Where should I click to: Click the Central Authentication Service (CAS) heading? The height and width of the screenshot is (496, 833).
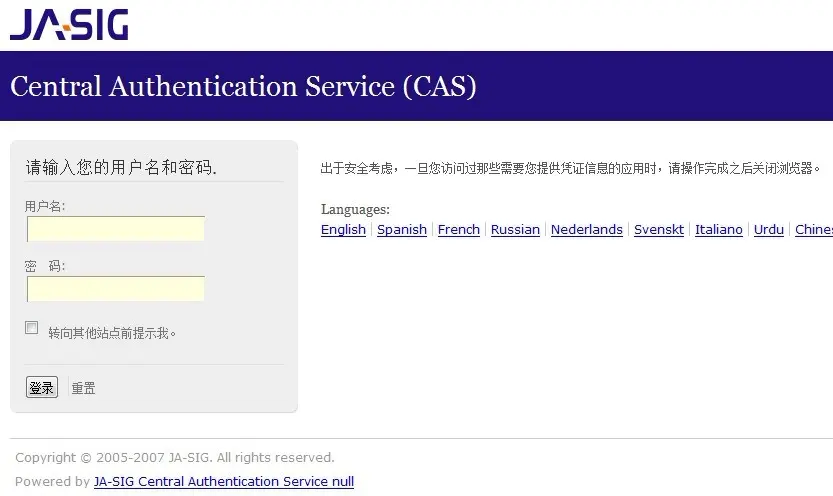(243, 86)
